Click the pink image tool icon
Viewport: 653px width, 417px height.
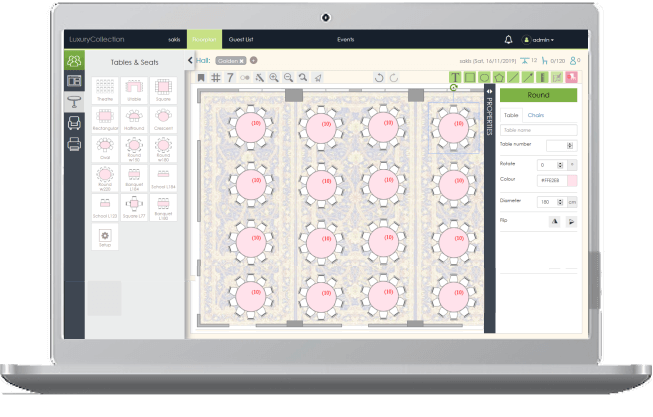pyautogui.click(x=571, y=77)
